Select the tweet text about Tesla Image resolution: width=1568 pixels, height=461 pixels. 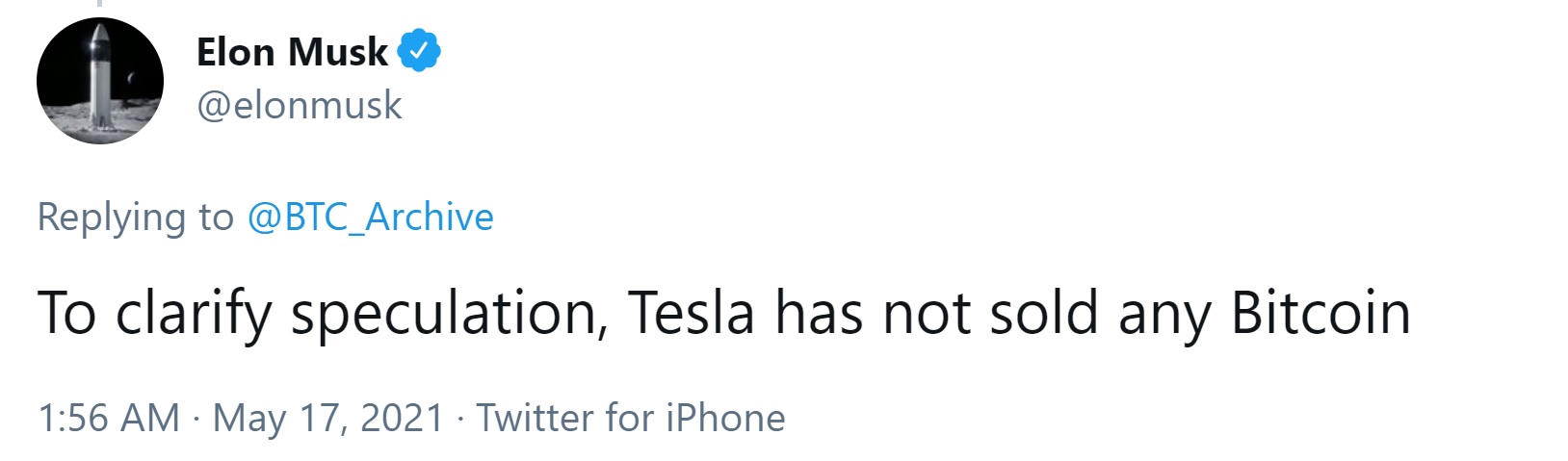(x=723, y=313)
